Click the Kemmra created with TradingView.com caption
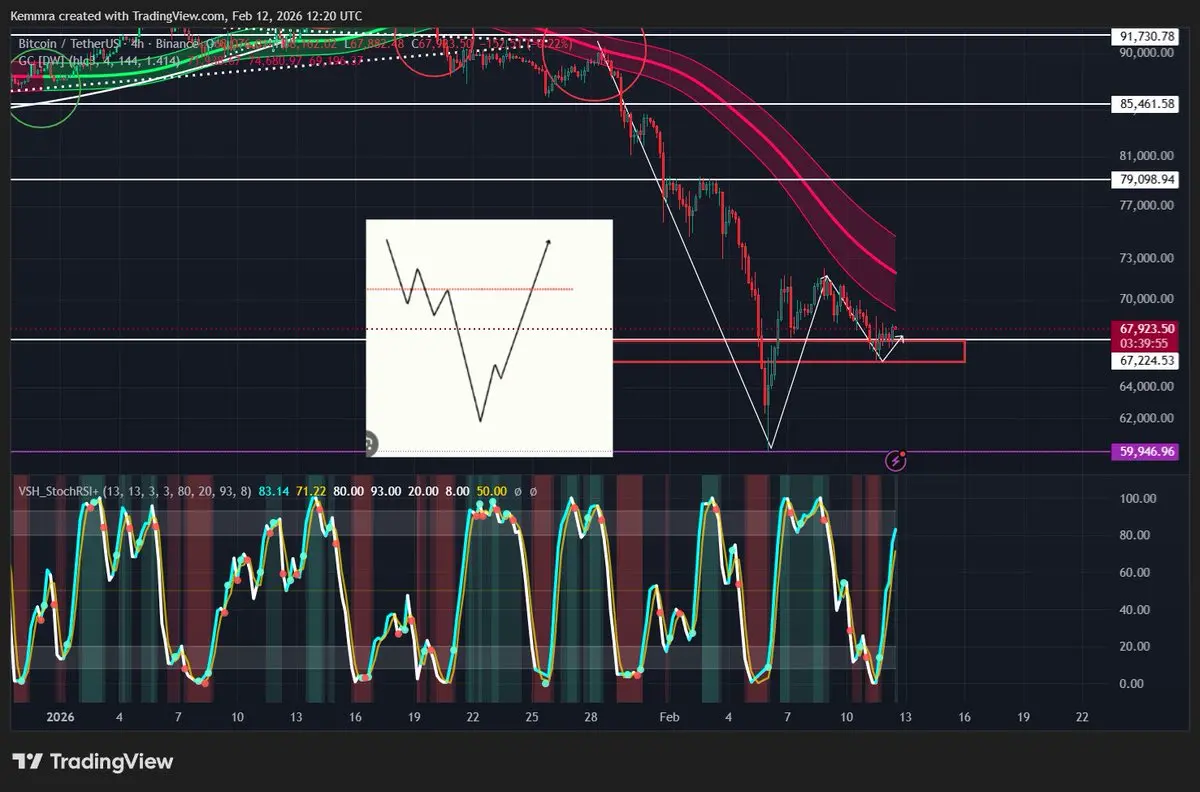Image resolution: width=1200 pixels, height=792 pixels. coord(186,16)
